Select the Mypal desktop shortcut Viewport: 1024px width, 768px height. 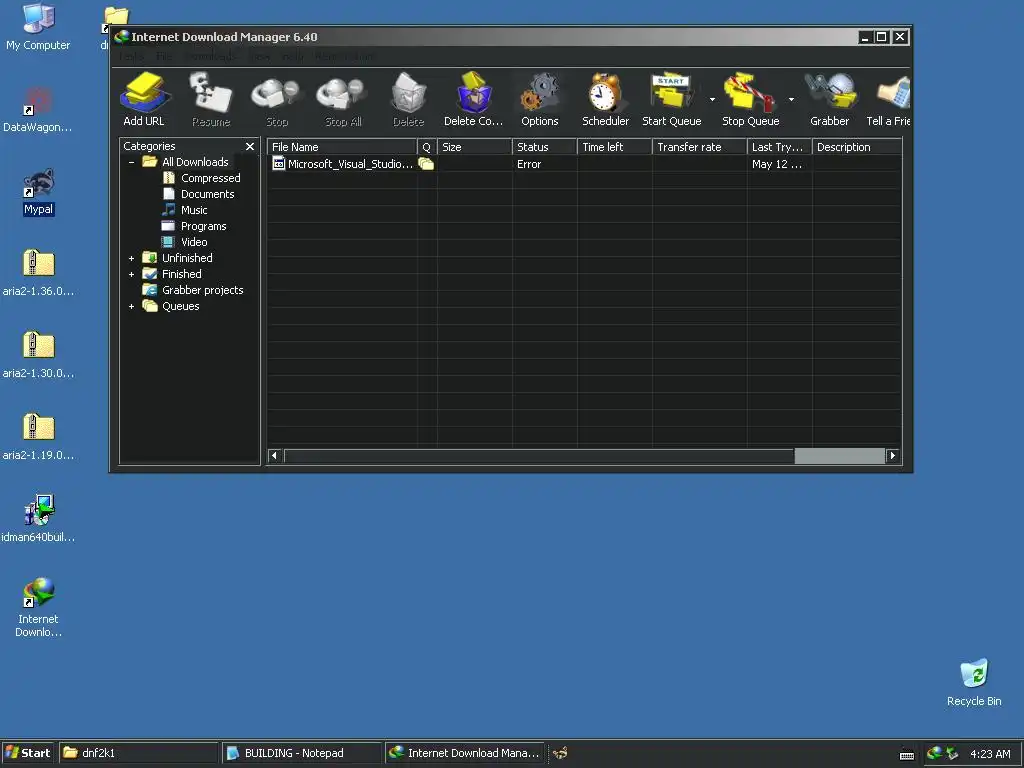point(39,193)
